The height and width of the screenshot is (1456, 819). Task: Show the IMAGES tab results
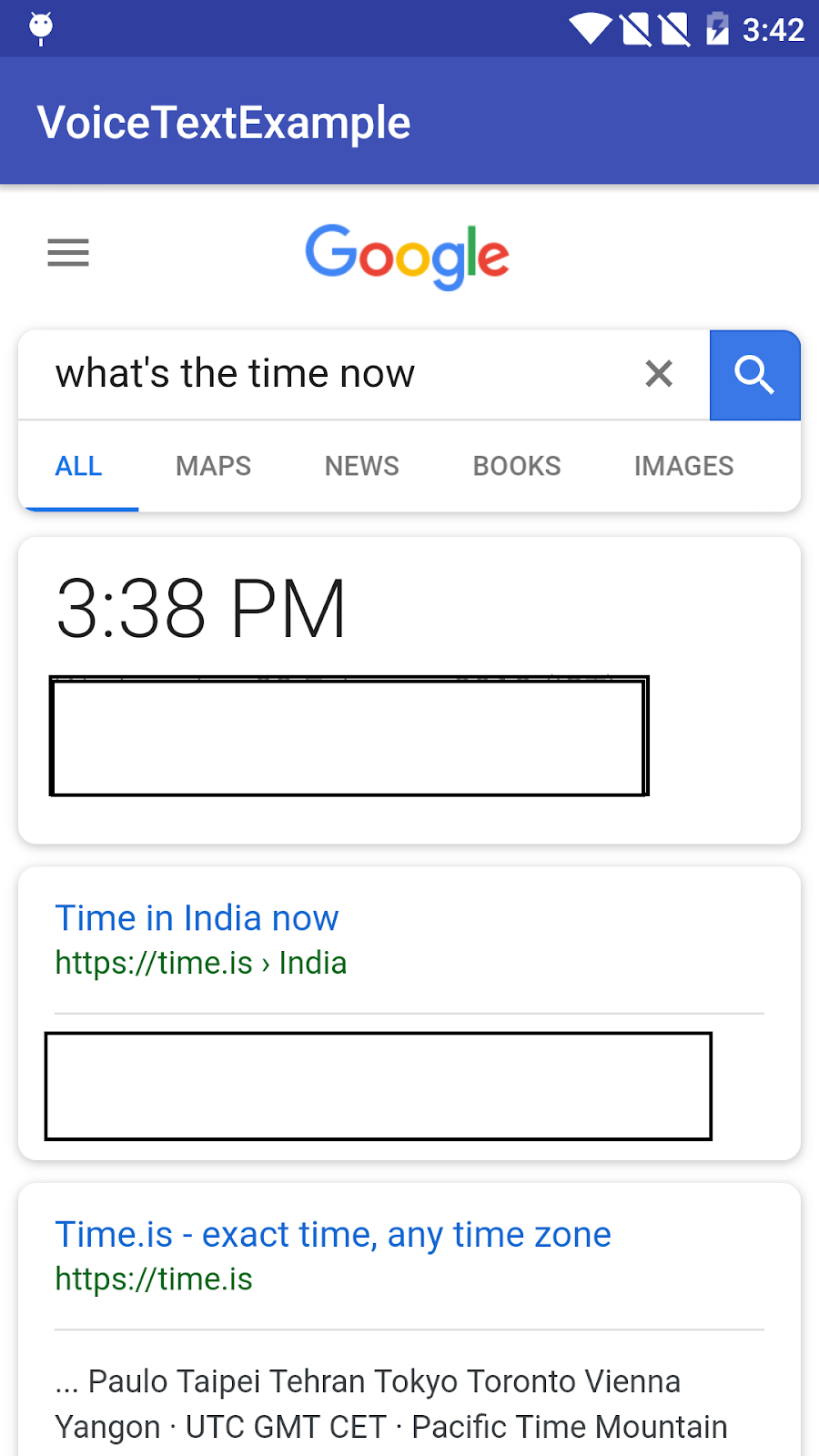pyautogui.click(x=683, y=466)
